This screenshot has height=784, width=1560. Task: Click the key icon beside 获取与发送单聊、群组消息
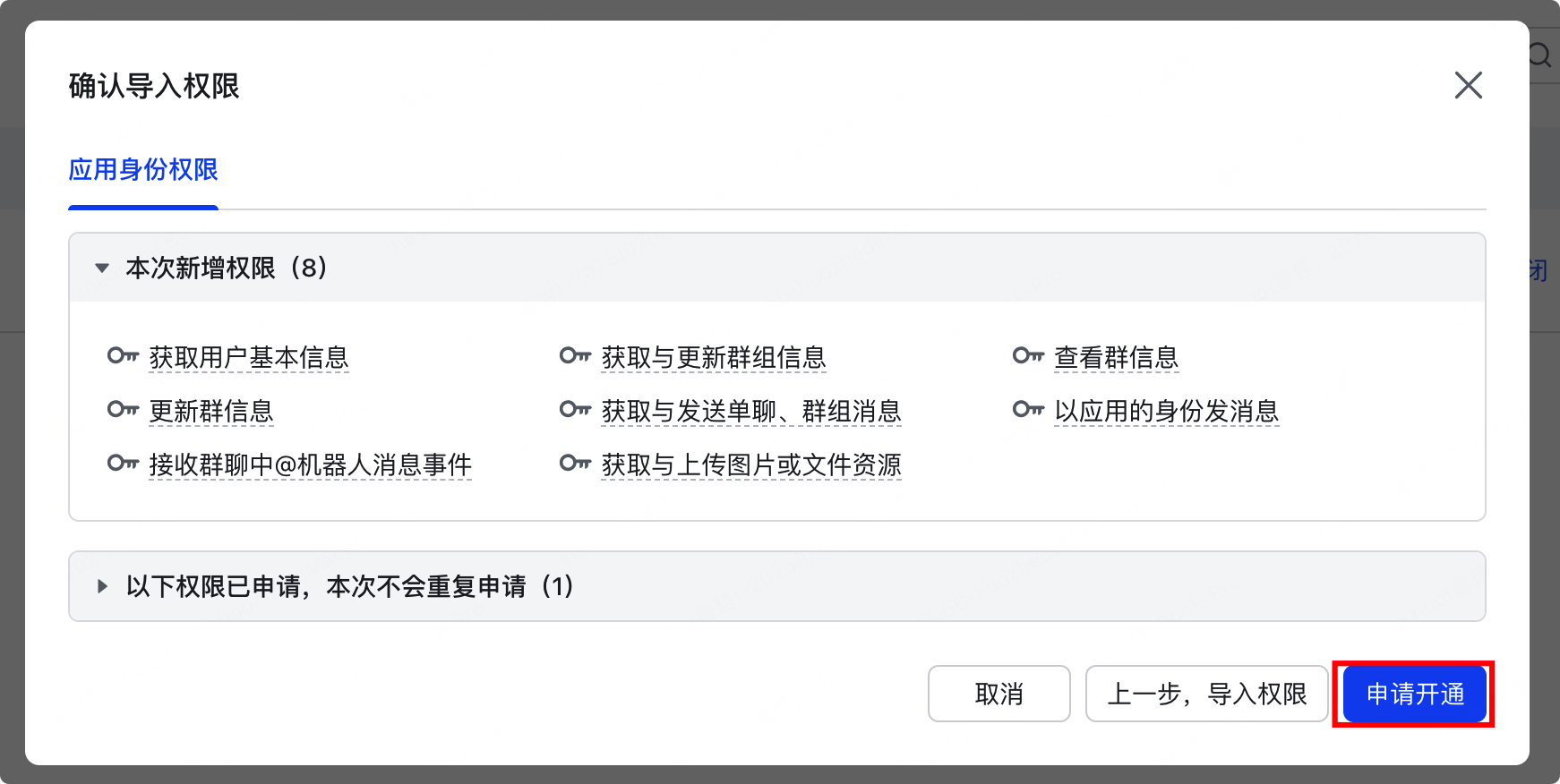tap(575, 410)
